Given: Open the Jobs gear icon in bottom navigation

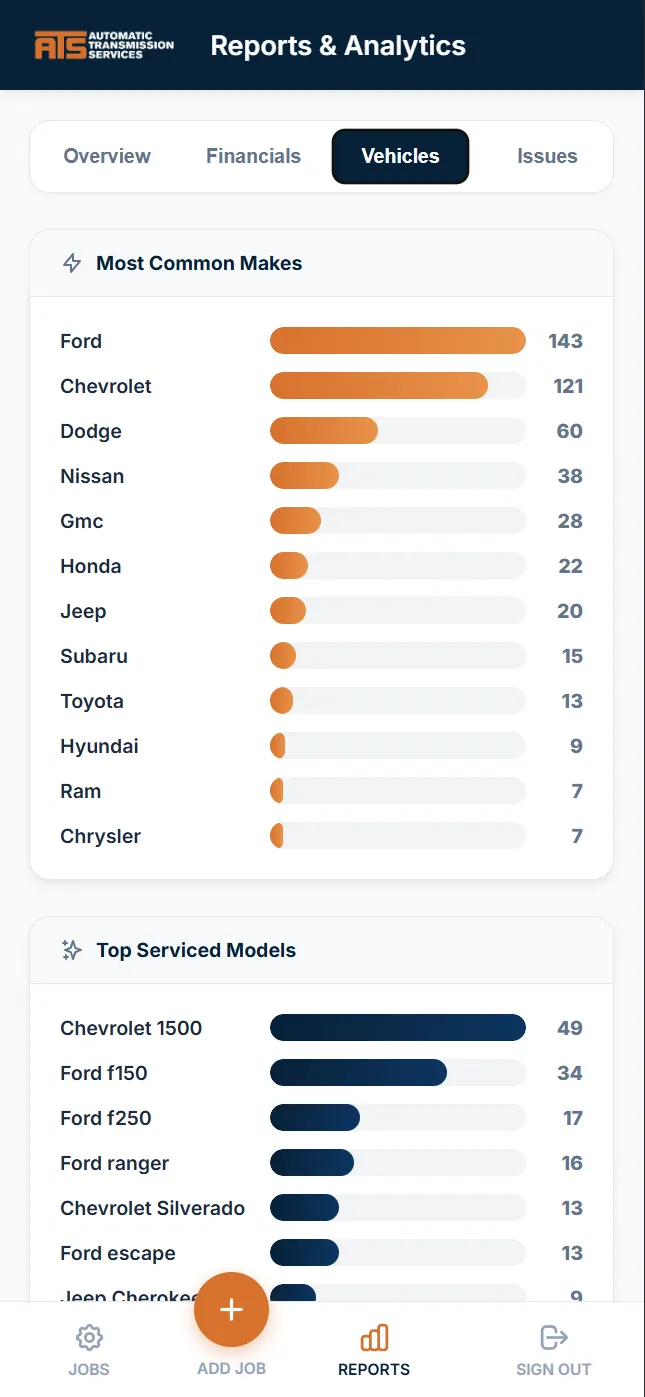Looking at the screenshot, I should (x=89, y=1337).
